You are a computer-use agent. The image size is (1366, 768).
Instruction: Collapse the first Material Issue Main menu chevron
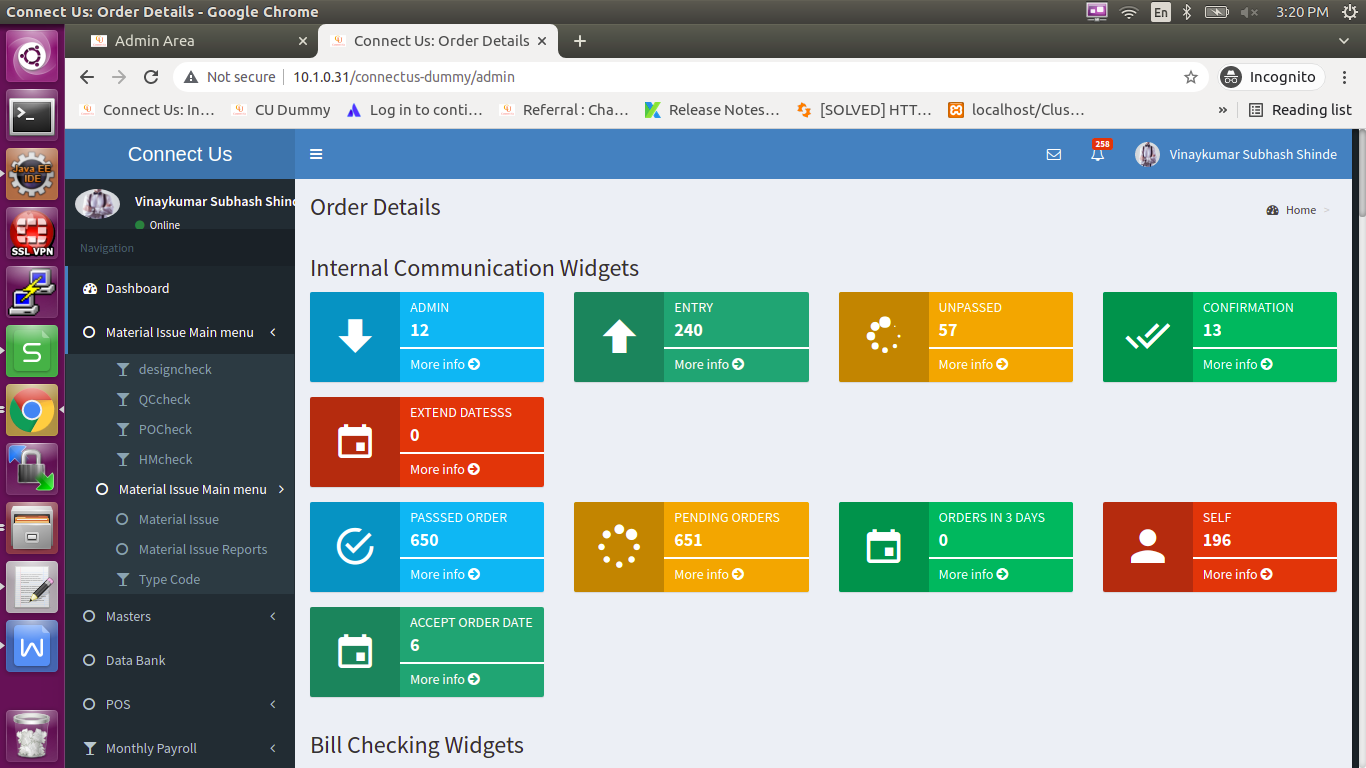(x=273, y=332)
